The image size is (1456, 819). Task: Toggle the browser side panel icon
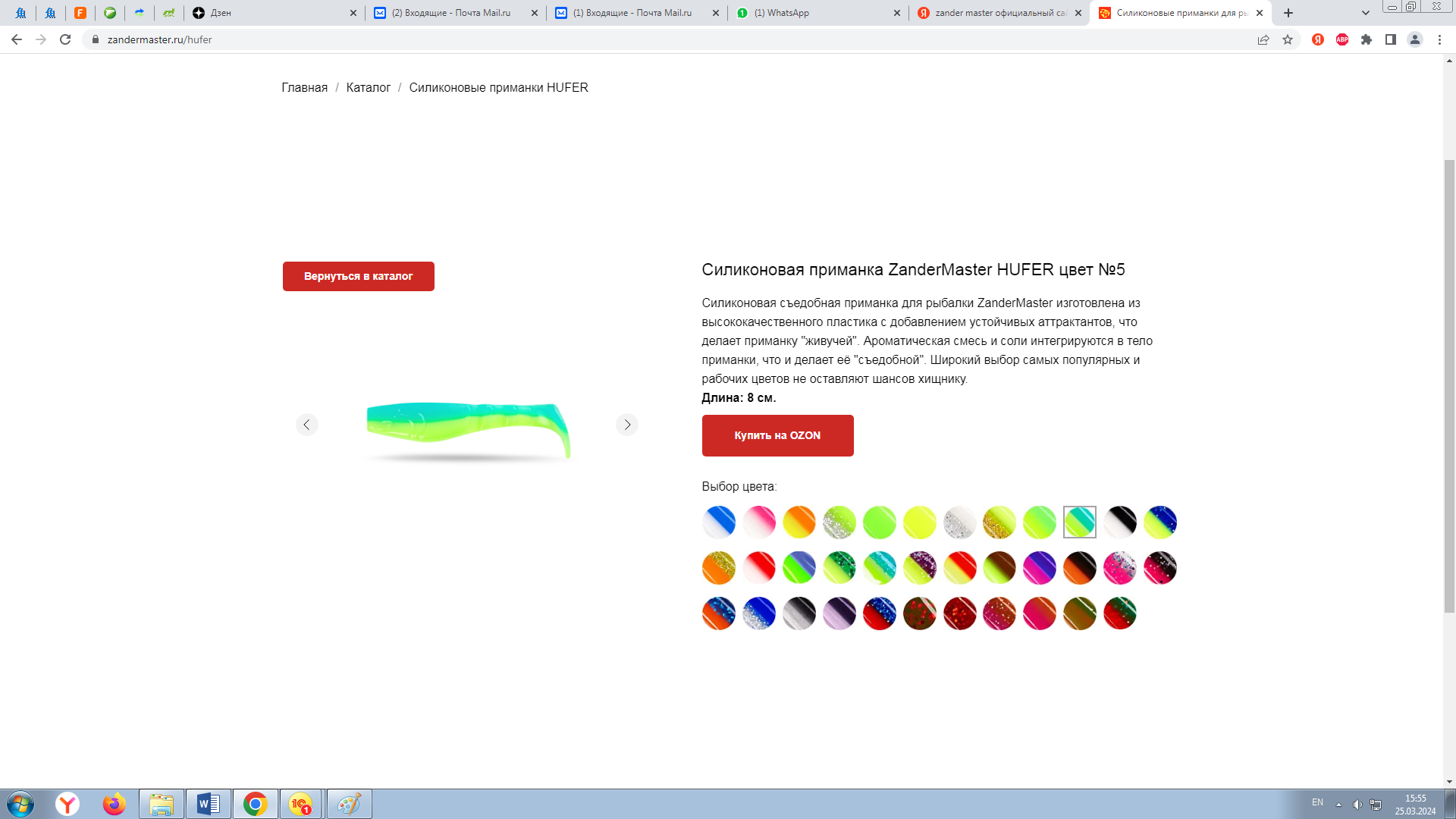pyautogui.click(x=1391, y=39)
